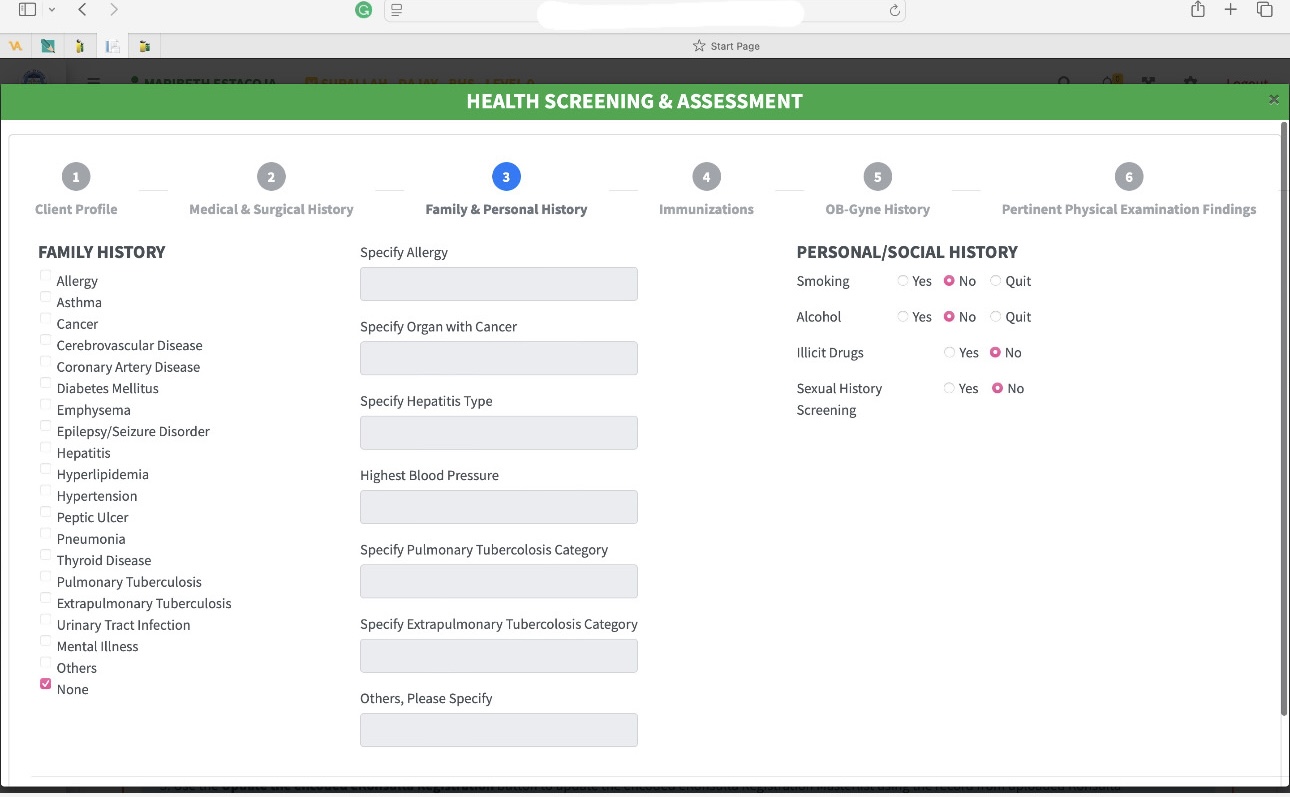1290x797 pixels.
Task: Go to step 2 Medical & Surgical History
Action: pos(271,178)
